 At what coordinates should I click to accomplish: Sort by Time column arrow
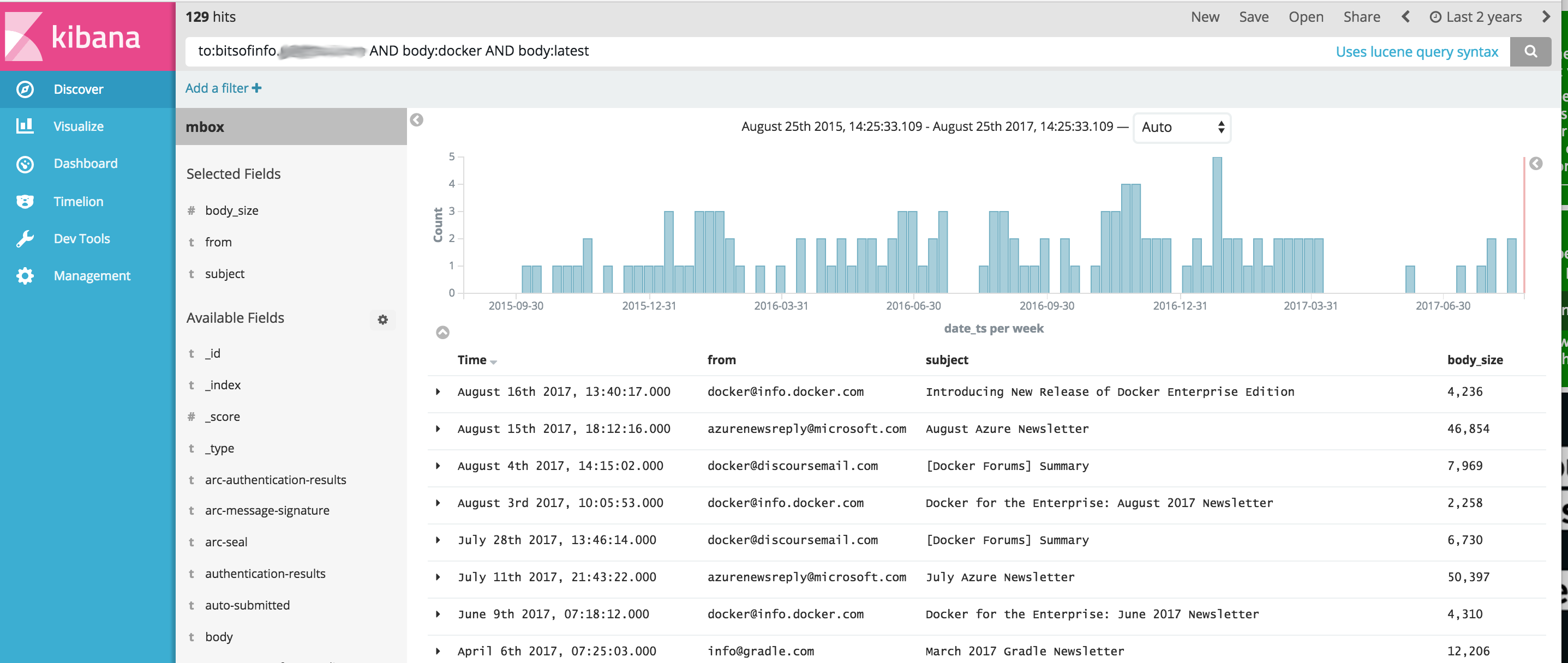(x=493, y=362)
